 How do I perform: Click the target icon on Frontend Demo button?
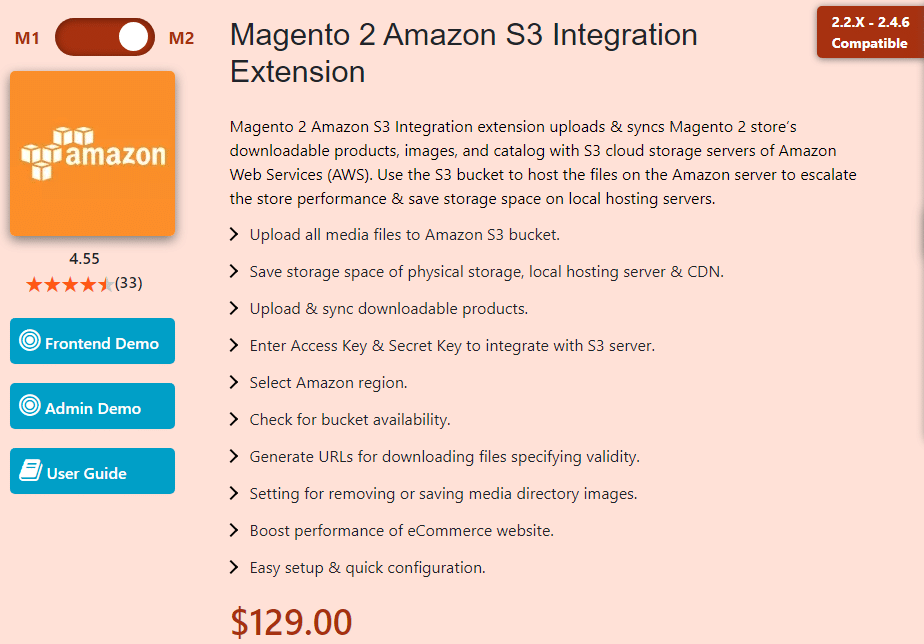coord(28,341)
